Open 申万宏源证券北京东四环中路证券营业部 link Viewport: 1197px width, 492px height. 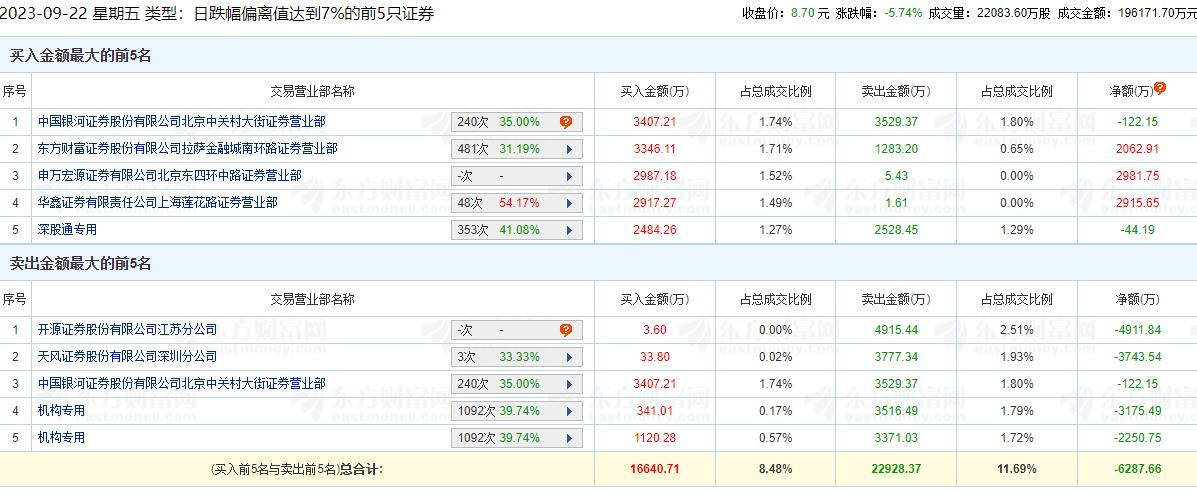[170, 176]
